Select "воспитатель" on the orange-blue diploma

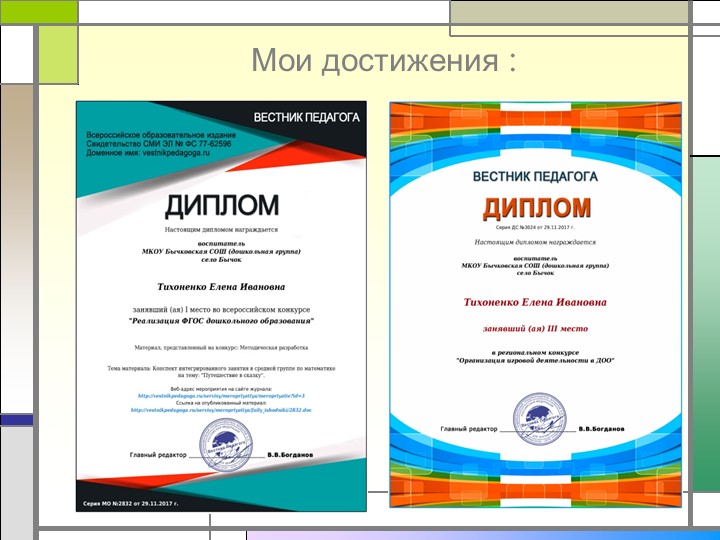click(535, 258)
